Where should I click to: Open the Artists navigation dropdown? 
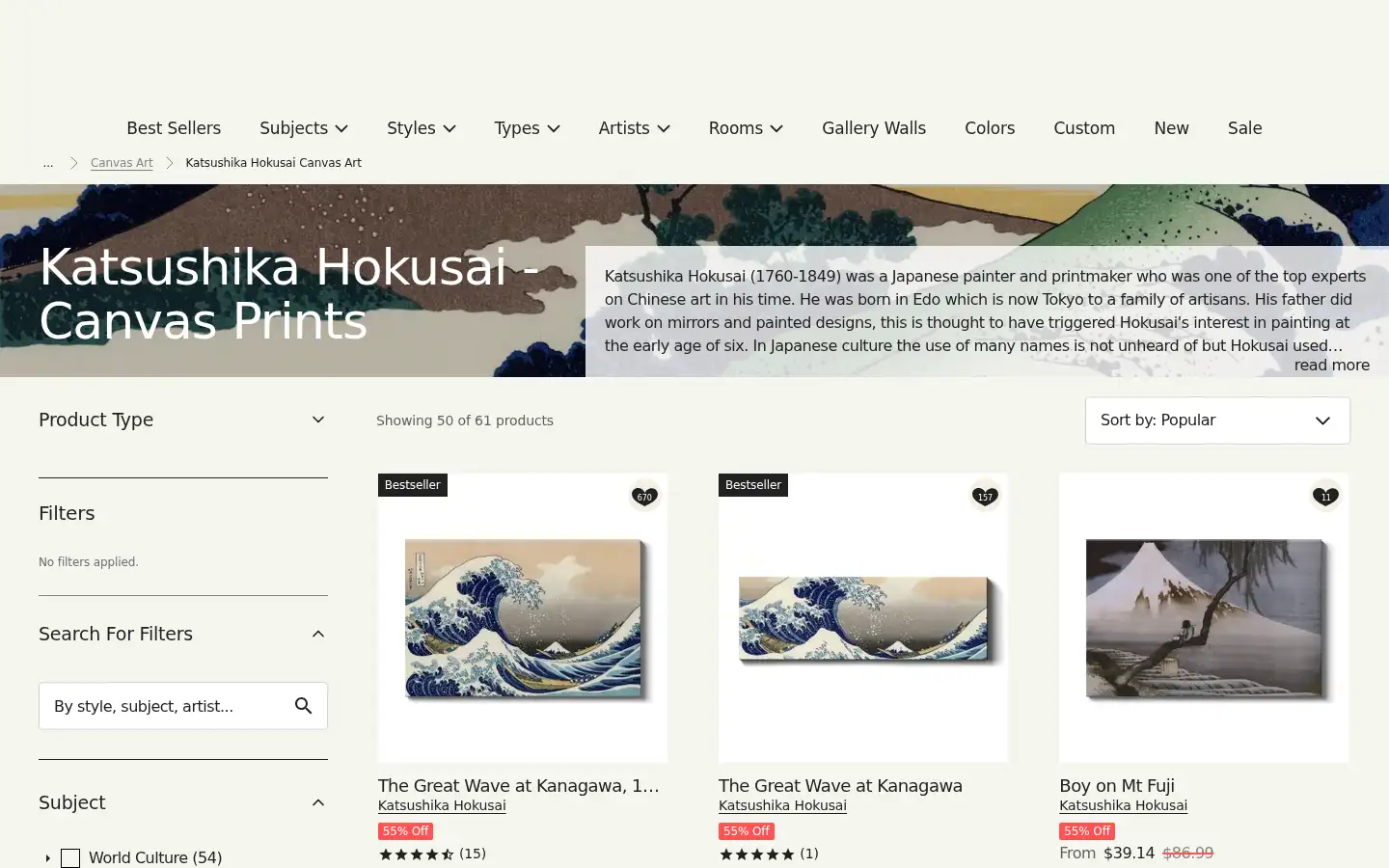click(634, 128)
